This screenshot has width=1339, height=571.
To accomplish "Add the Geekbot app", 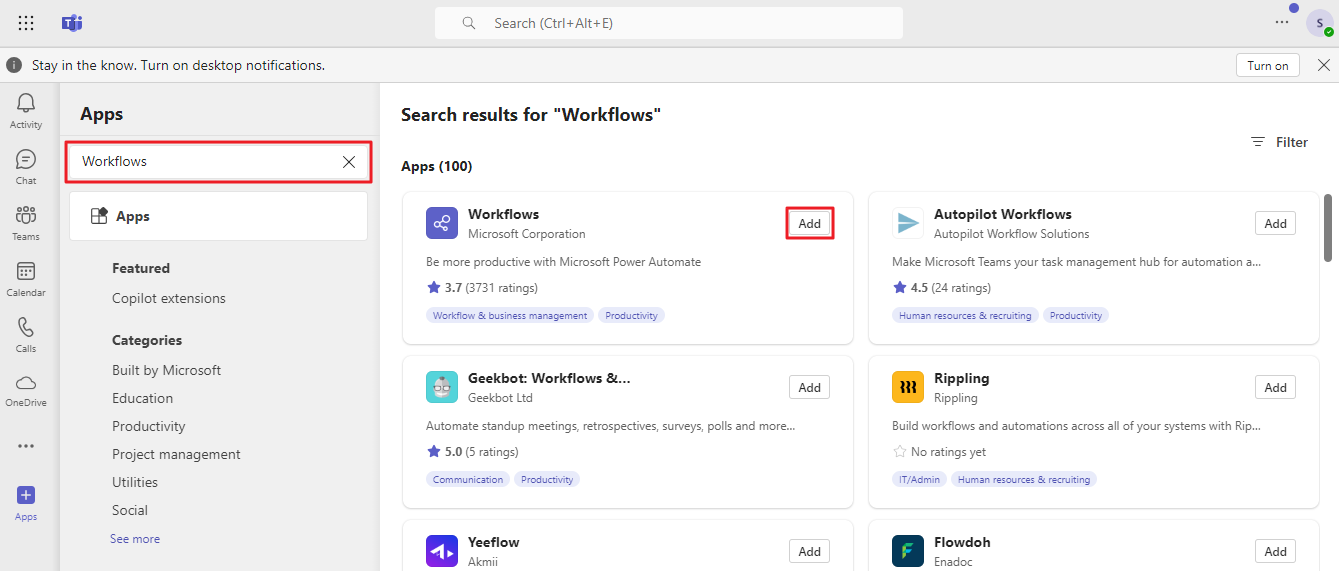I will point(810,387).
